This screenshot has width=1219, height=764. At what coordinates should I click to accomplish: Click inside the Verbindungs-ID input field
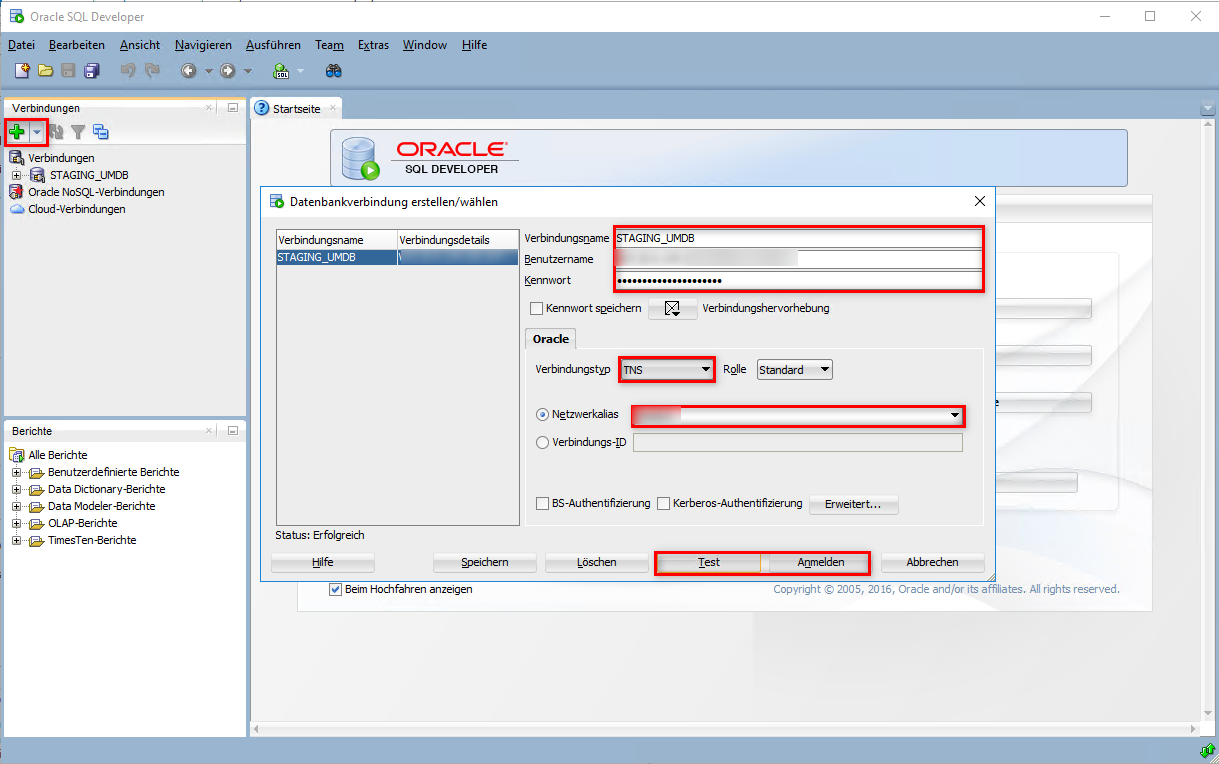tap(795, 442)
